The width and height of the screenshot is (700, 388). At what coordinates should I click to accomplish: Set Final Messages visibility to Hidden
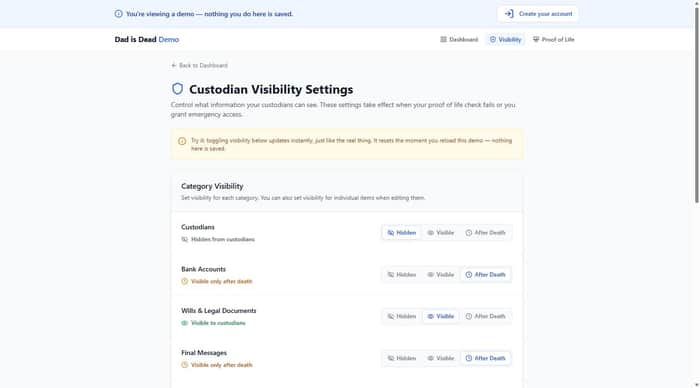(x=402, y=358)
